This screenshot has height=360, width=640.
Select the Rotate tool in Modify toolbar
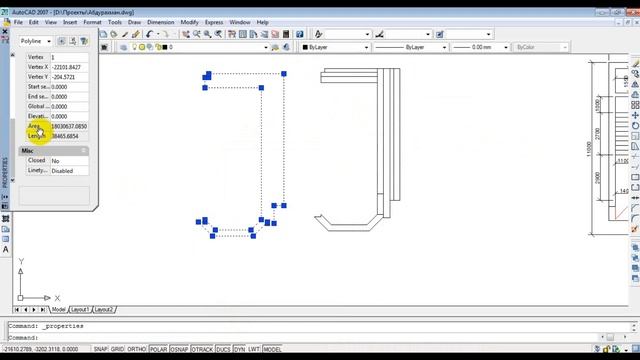tap(635, 126)
